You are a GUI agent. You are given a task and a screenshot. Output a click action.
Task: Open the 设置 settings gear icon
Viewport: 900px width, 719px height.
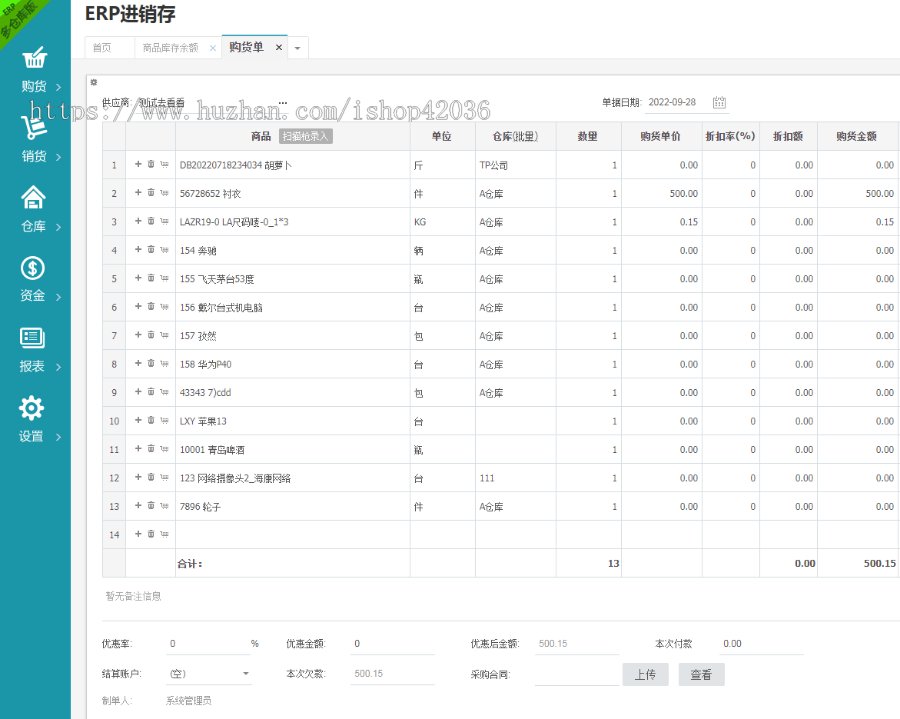pos(31,408)
